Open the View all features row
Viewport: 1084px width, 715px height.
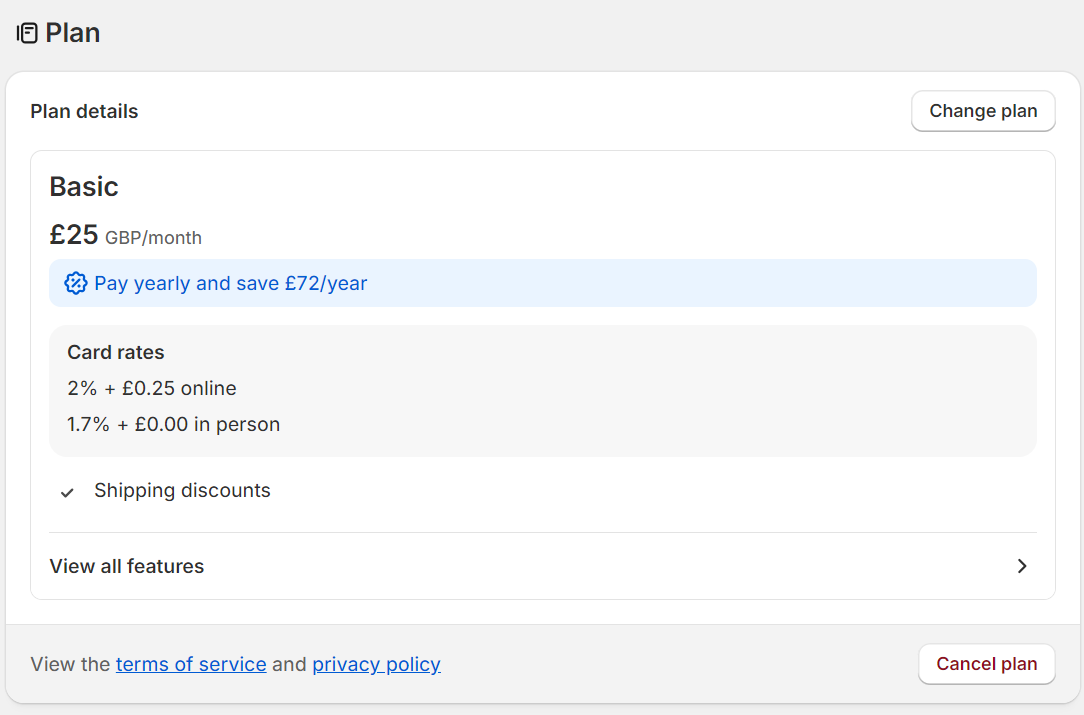[127, 566]
